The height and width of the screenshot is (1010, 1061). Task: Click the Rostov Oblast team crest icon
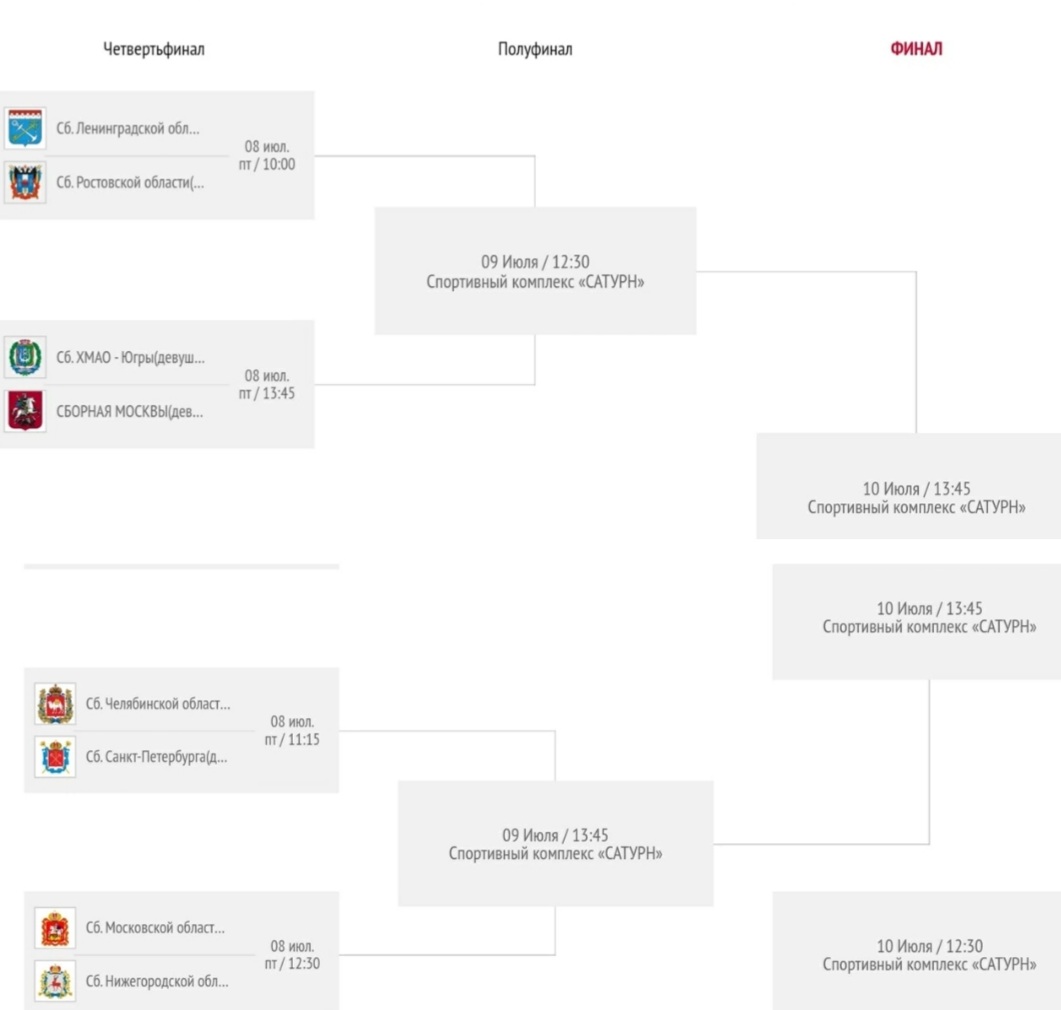coord(25,182)
